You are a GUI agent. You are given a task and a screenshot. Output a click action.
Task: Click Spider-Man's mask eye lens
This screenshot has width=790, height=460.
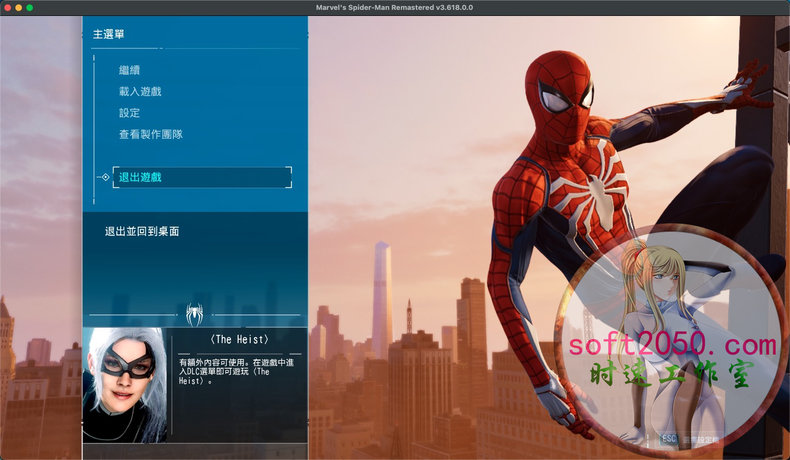click(553, 97)
